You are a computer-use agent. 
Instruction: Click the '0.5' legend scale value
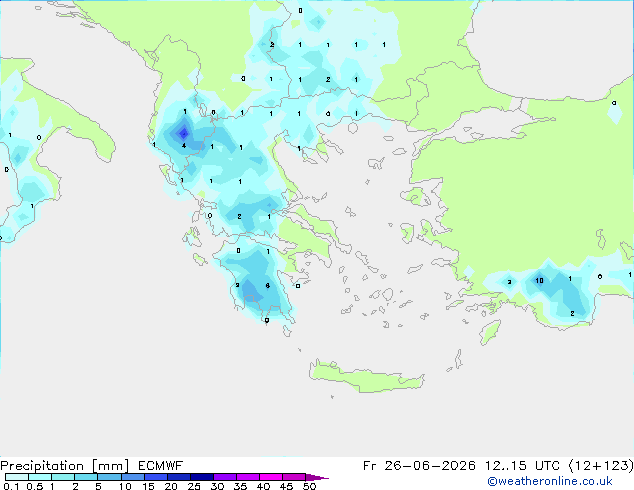(x=35, y=486)
